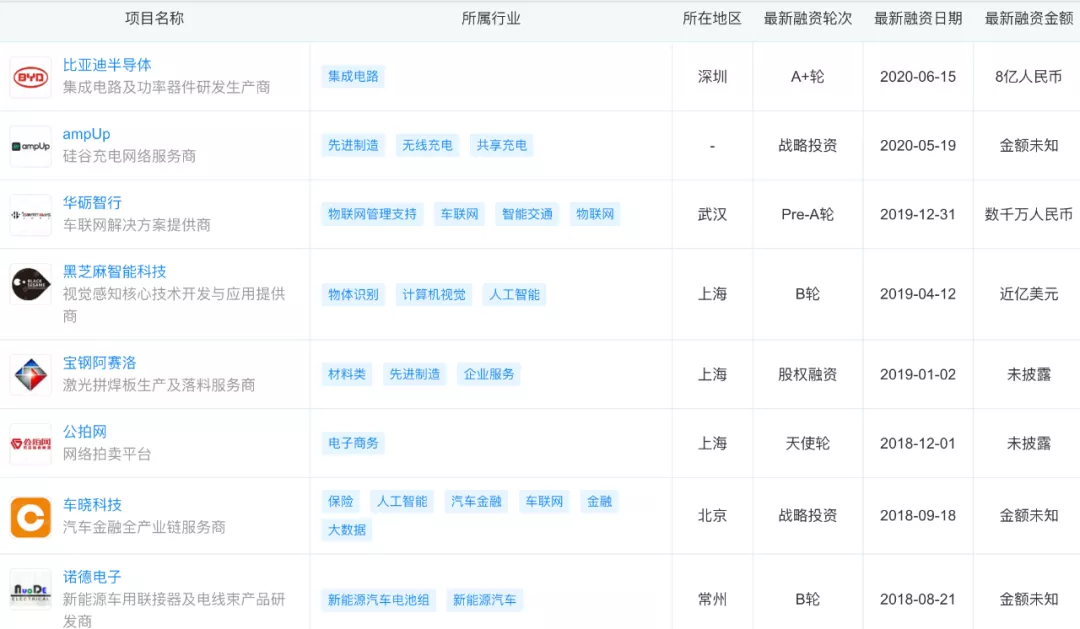Viewport: 1080px width, 629px height.
Task: Open the ampUp project name link
Action: click(87, 134)
